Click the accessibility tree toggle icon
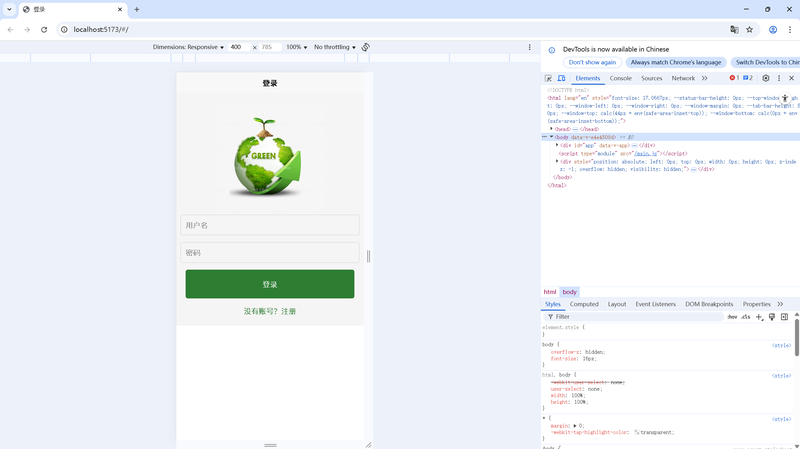The width and height of the screenshot is (800, 449). tap(785, 98)
